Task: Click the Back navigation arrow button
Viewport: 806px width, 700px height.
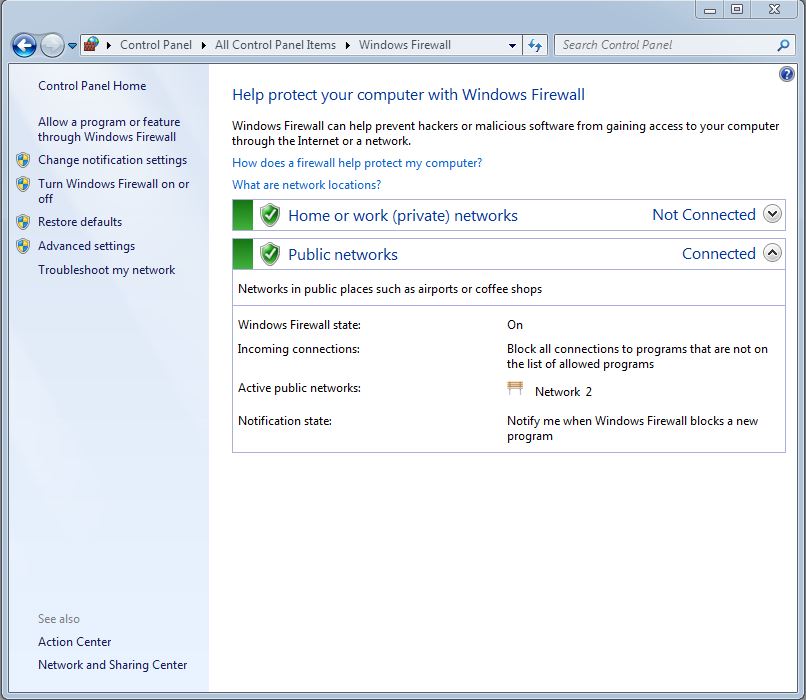Action: (x=24, y=45)
